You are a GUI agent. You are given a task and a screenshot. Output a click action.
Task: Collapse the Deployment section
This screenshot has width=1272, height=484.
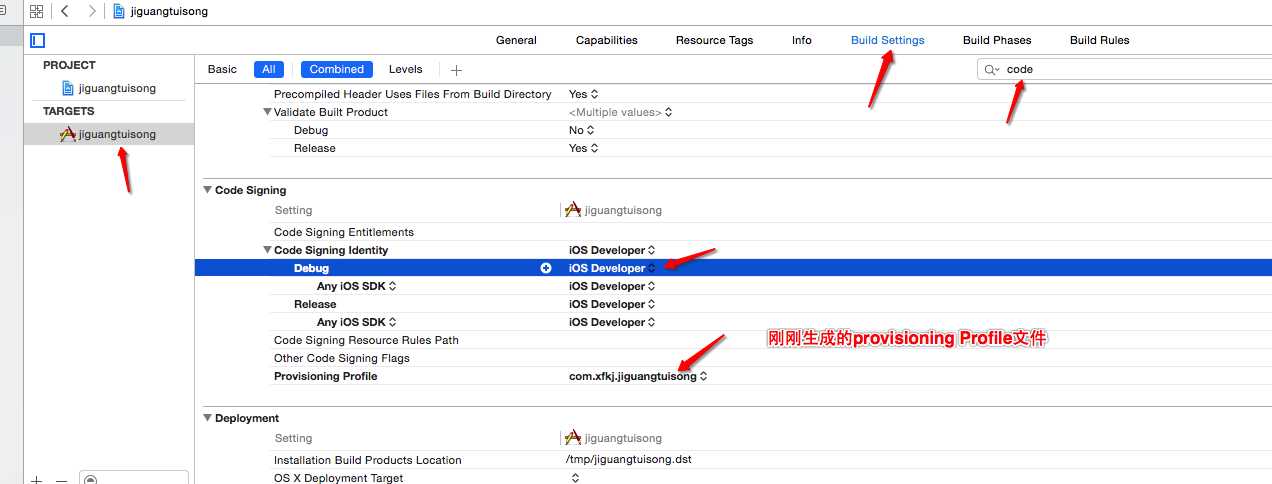pyautogui.click(x=207, y=418)
